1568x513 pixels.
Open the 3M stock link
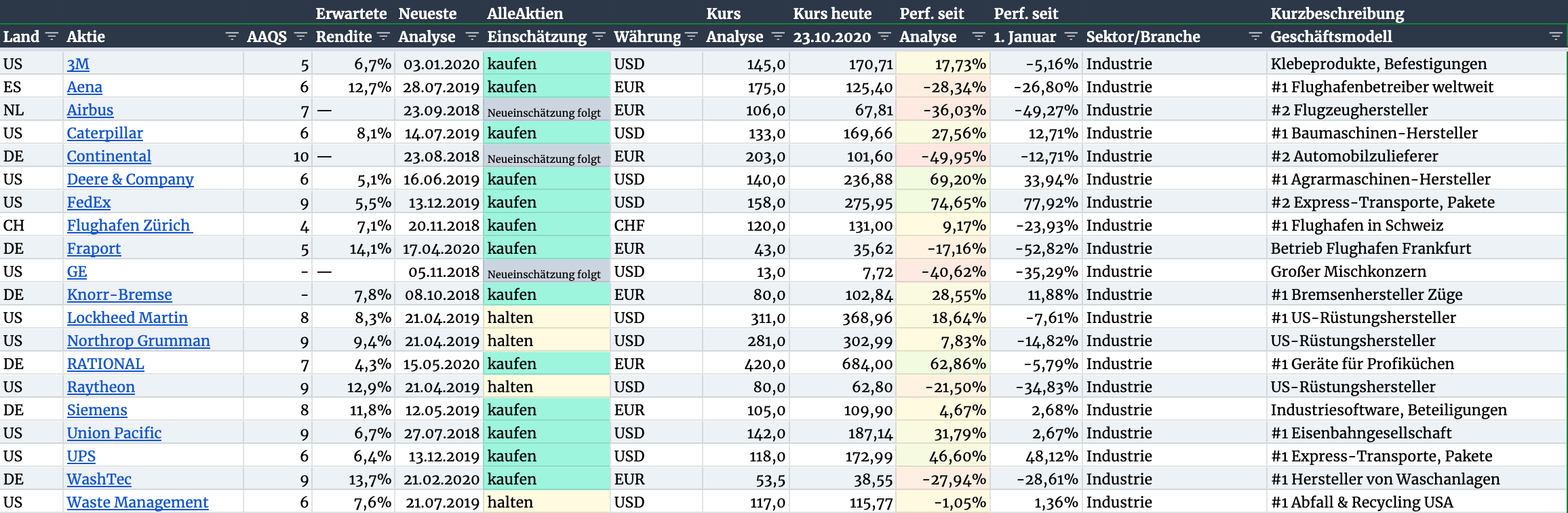78,64
